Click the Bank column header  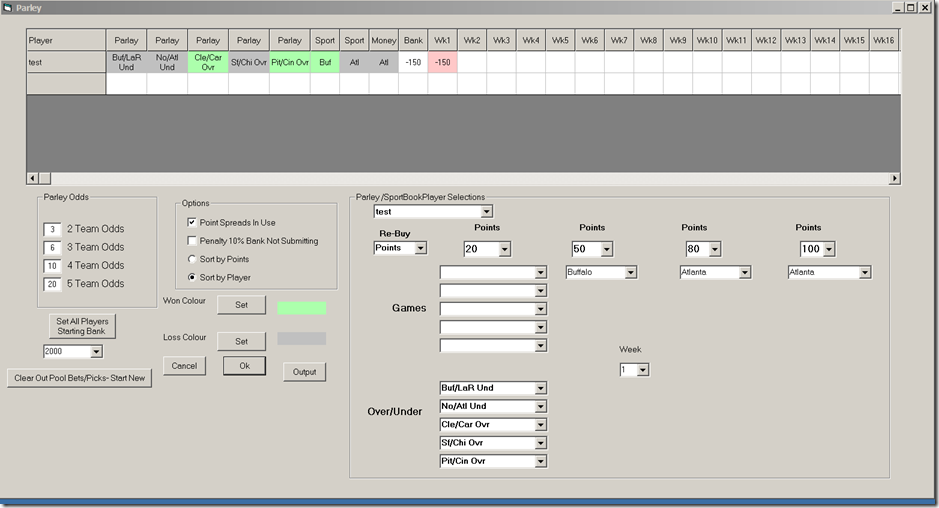click(x=413, y=40)
